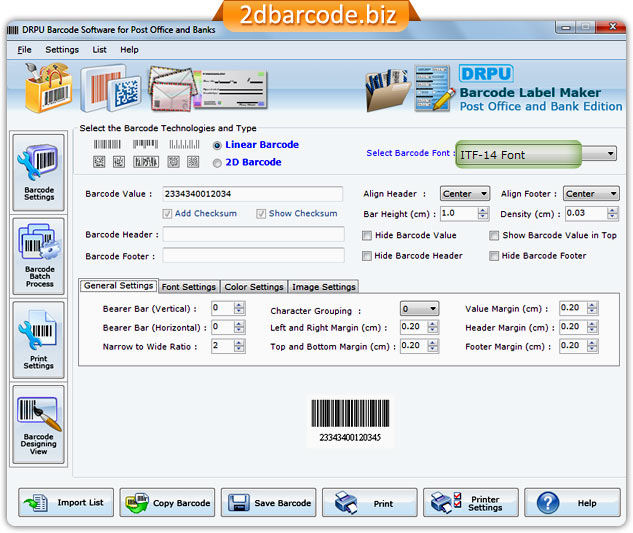Adjust Left and Right Margin stepper
The image size is (633, 533).
433,327
